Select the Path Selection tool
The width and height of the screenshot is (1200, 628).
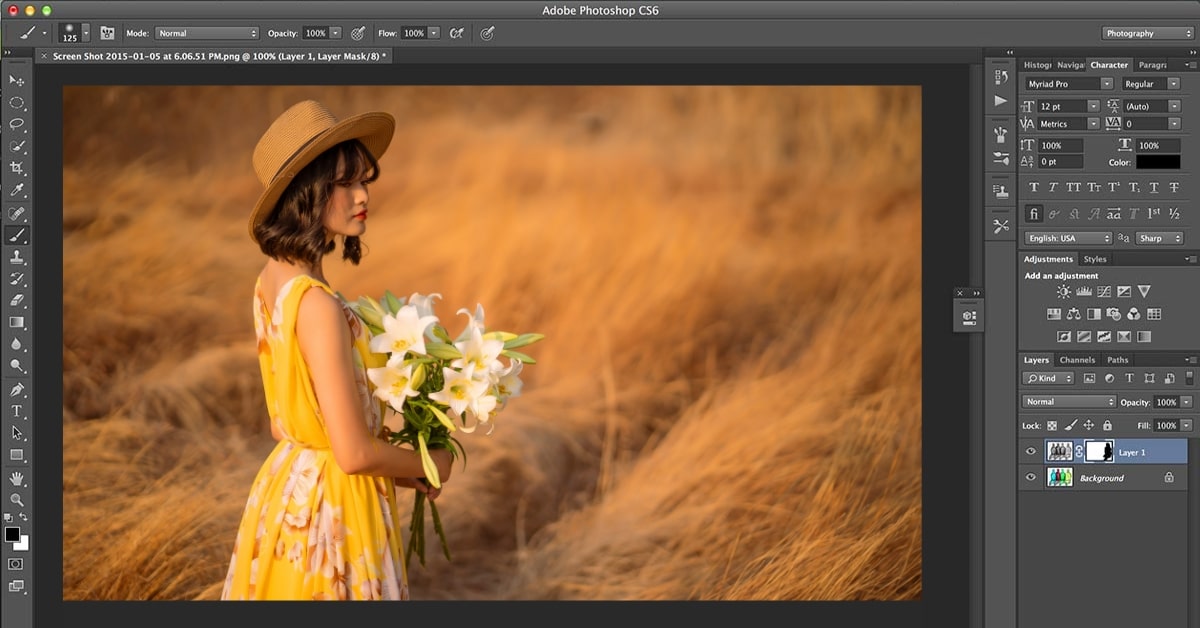coord(17,433)
